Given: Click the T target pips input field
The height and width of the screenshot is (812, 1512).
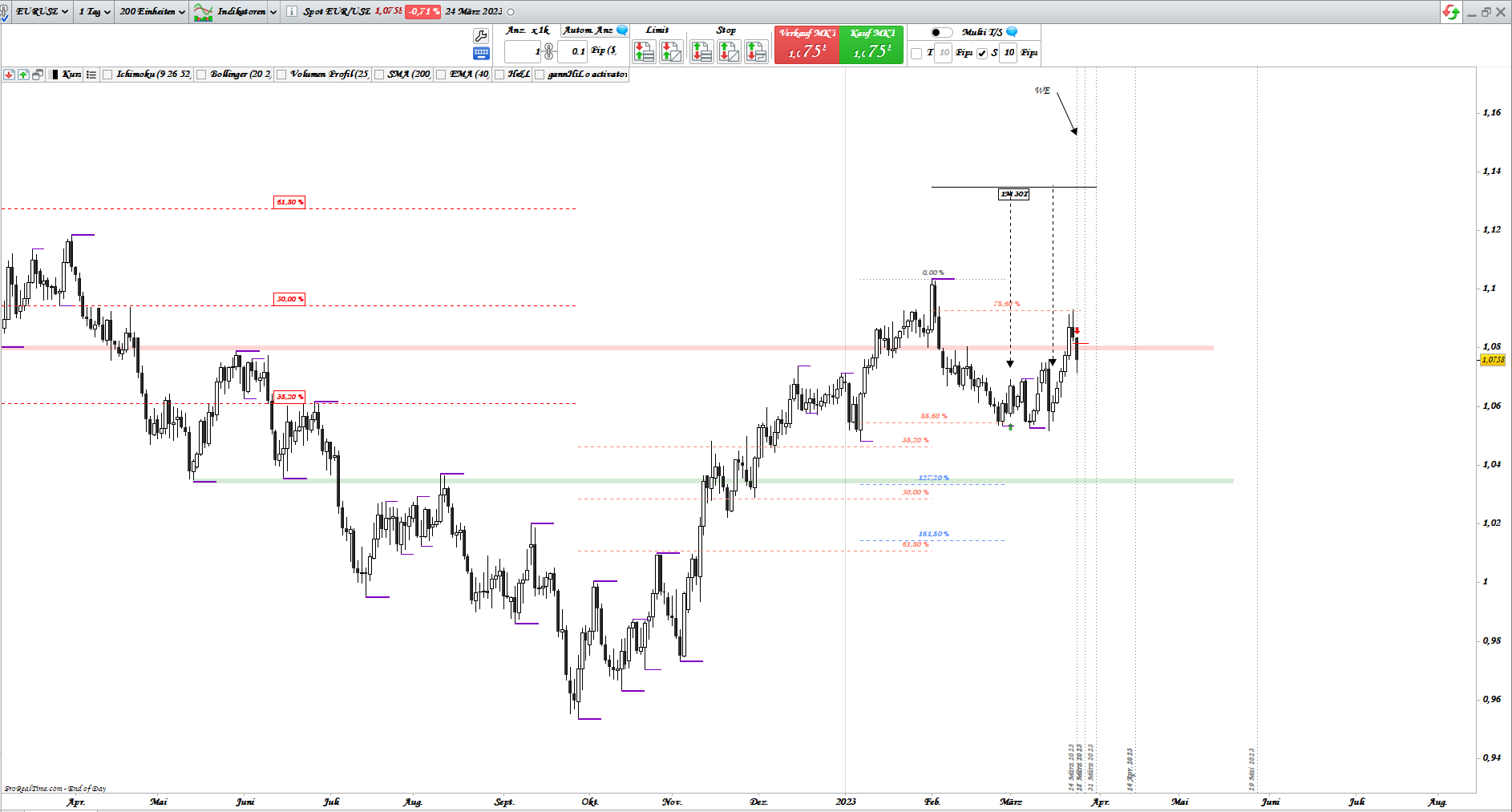Looking at the screenshot, I should 944,53.
